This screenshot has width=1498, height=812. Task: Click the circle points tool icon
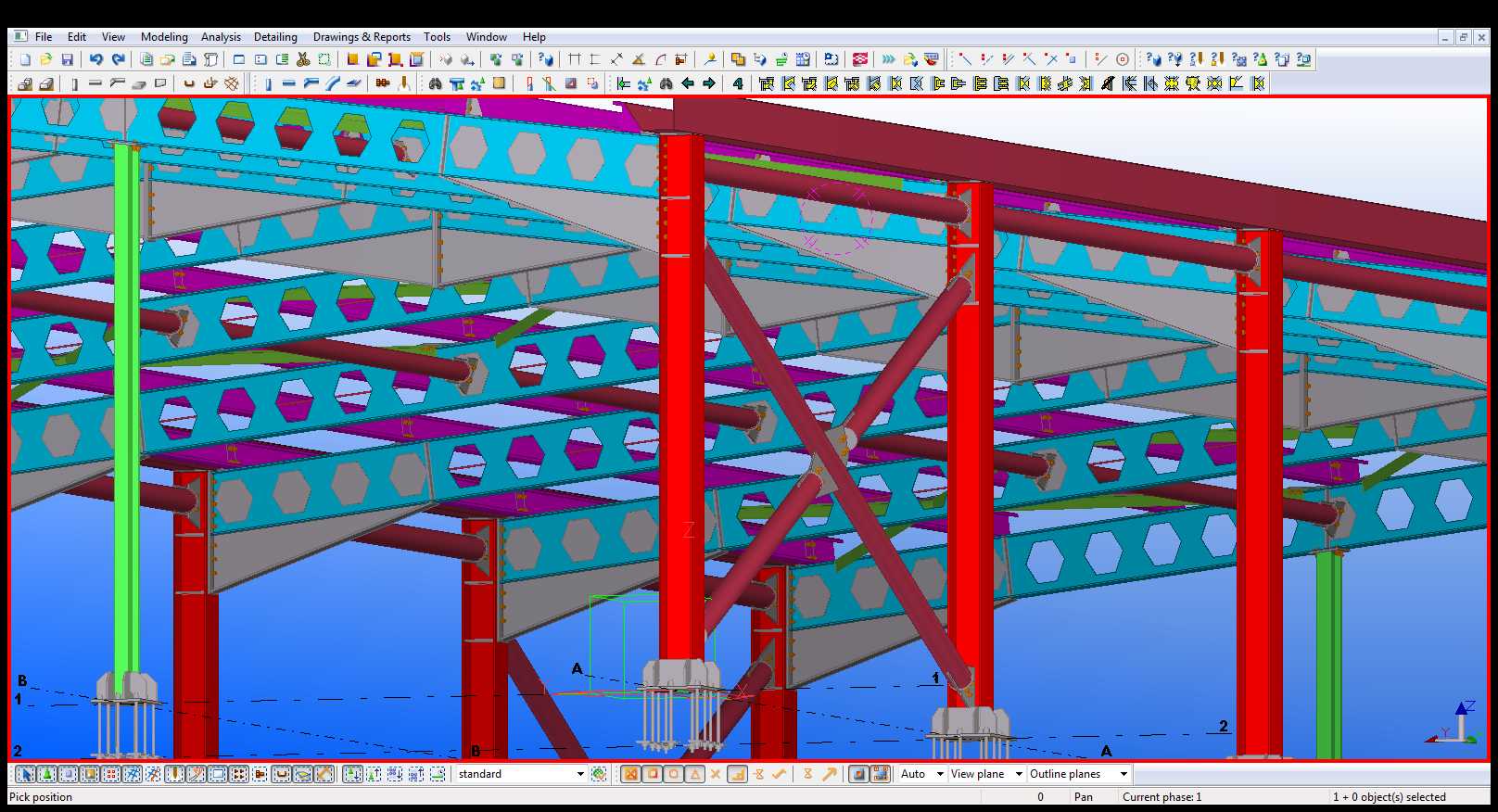click(1123, 59)
